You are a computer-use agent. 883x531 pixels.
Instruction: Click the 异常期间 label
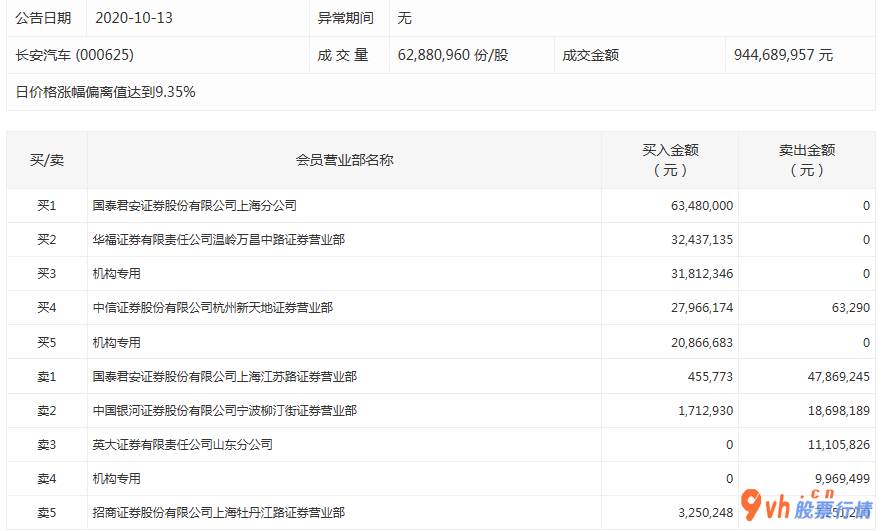(345, 18)
